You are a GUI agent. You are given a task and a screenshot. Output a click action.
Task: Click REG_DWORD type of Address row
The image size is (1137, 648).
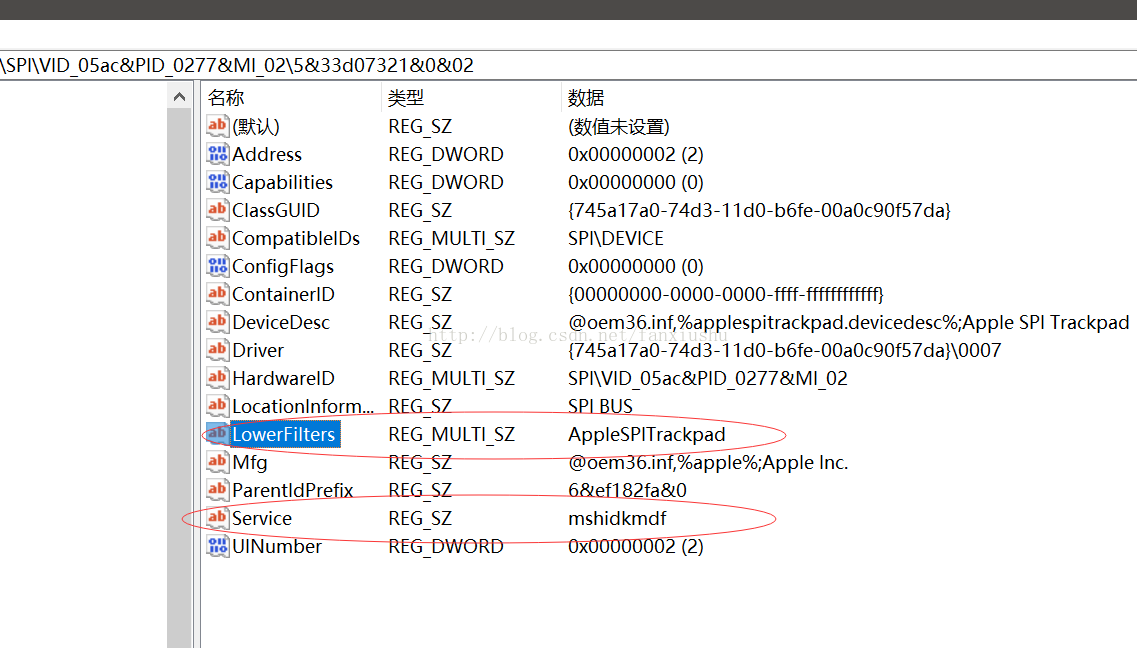pos(445,154)
